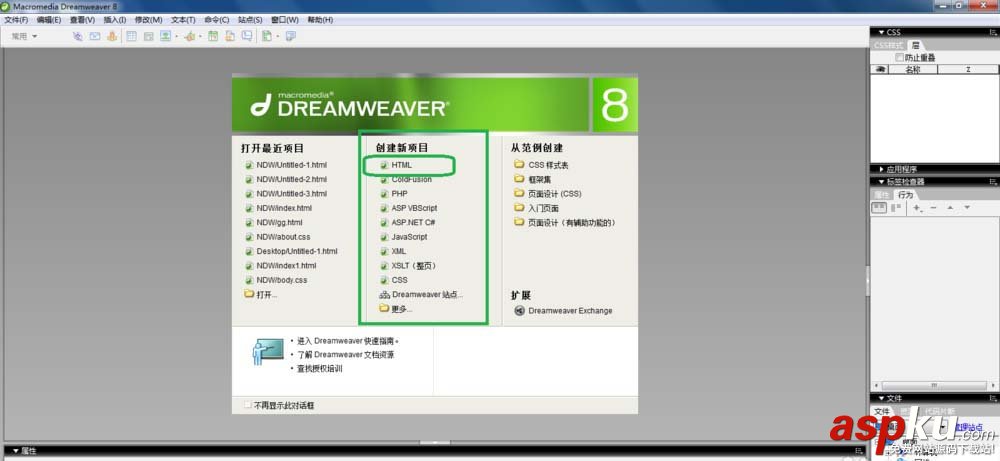Screen dimensions: 1000x461
Task: Click the Show Set Events button in the Behaviors panel
Action: [879, 208]
